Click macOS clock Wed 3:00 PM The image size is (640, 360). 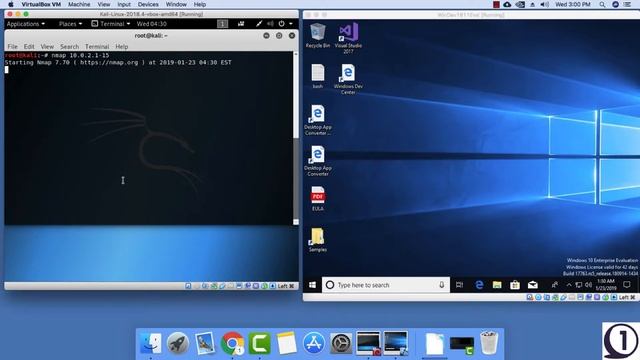[x=573, y=4]
